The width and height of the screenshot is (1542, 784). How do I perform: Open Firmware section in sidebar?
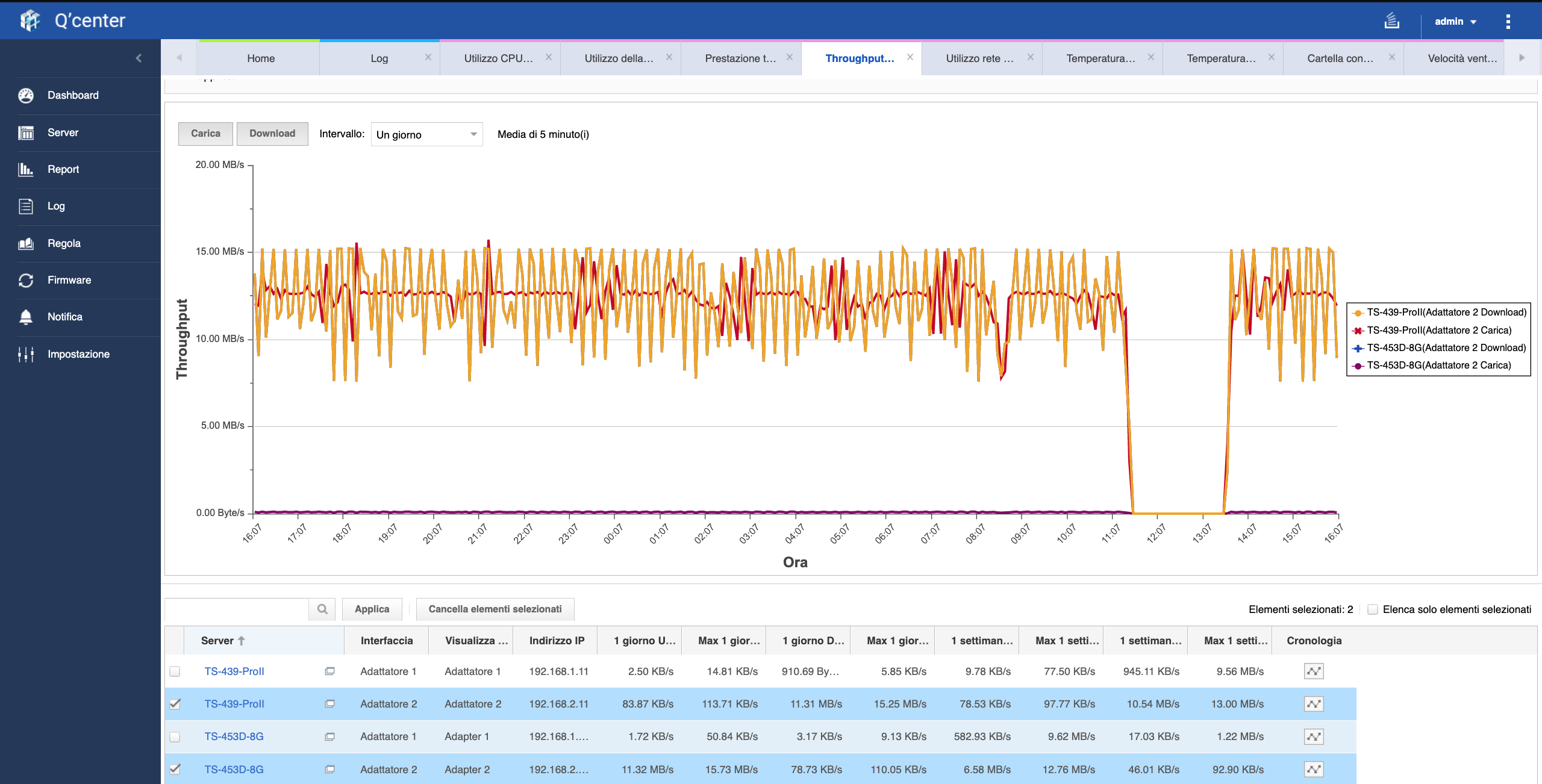[x=69, y=280]
